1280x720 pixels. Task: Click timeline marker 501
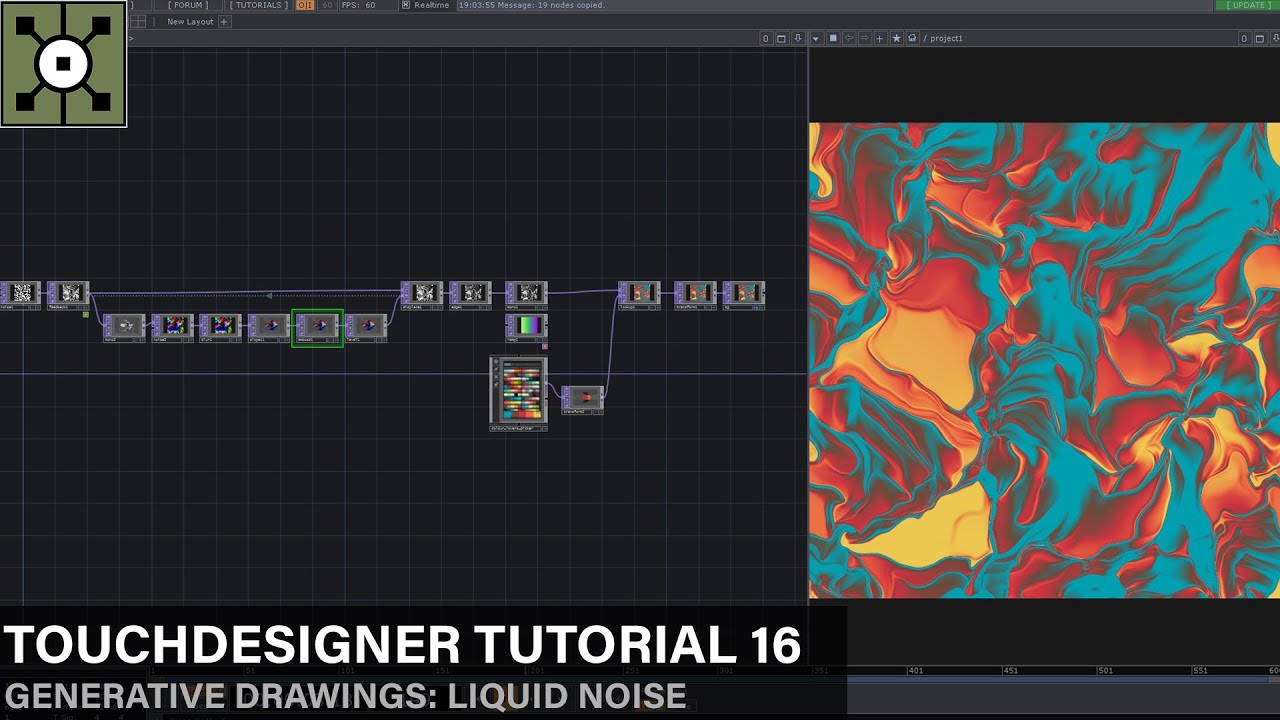pyautogui.click(x=1105, y=671)
